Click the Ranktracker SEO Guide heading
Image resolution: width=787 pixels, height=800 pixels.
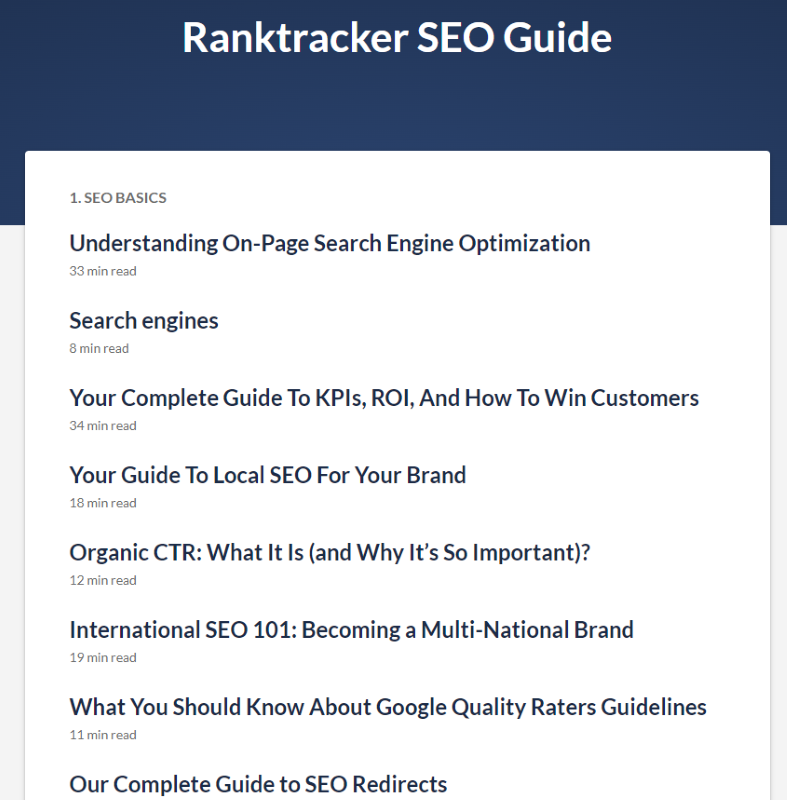tap(397, 37)
